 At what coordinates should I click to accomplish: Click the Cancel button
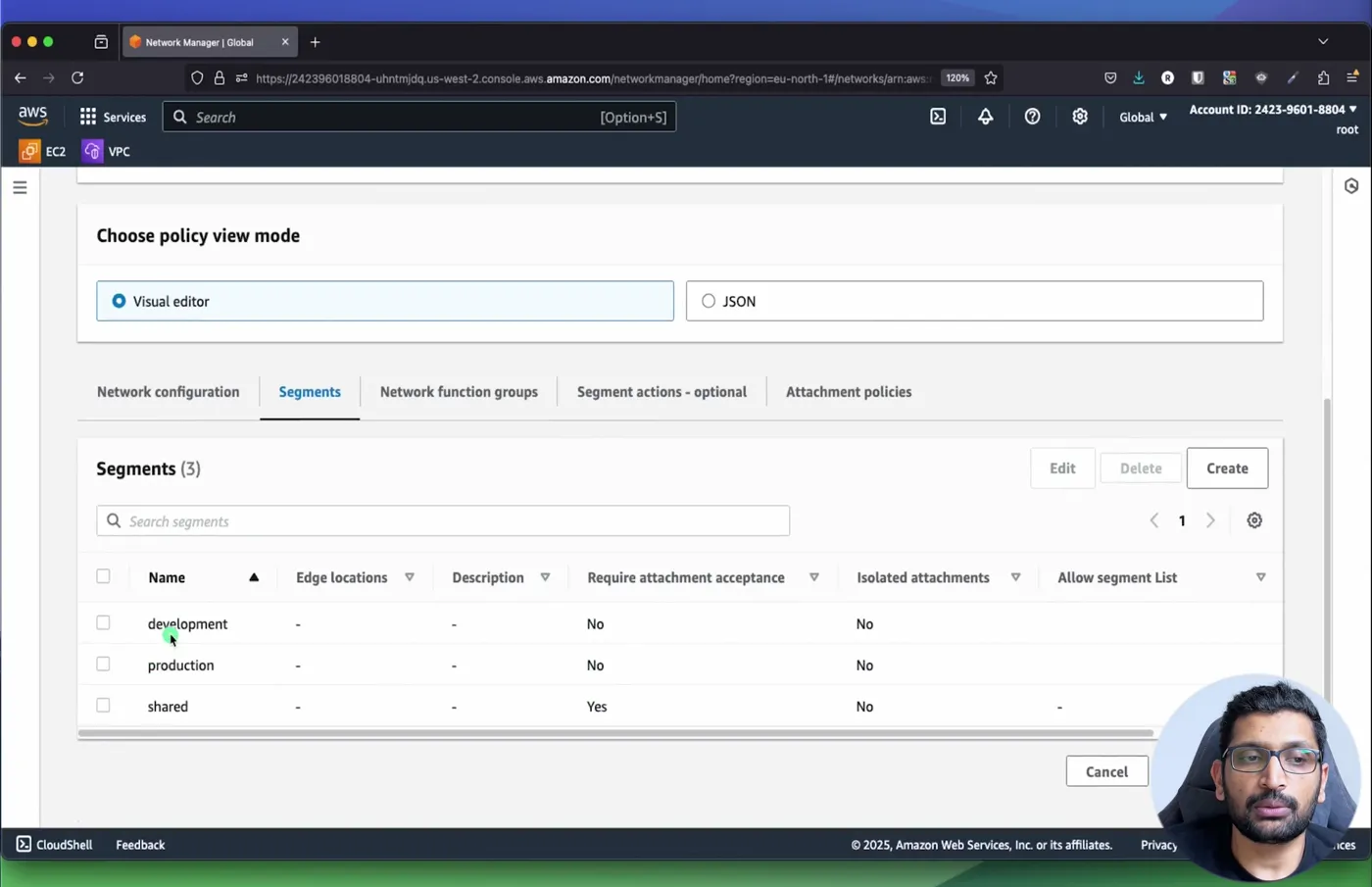[1106, 771]
